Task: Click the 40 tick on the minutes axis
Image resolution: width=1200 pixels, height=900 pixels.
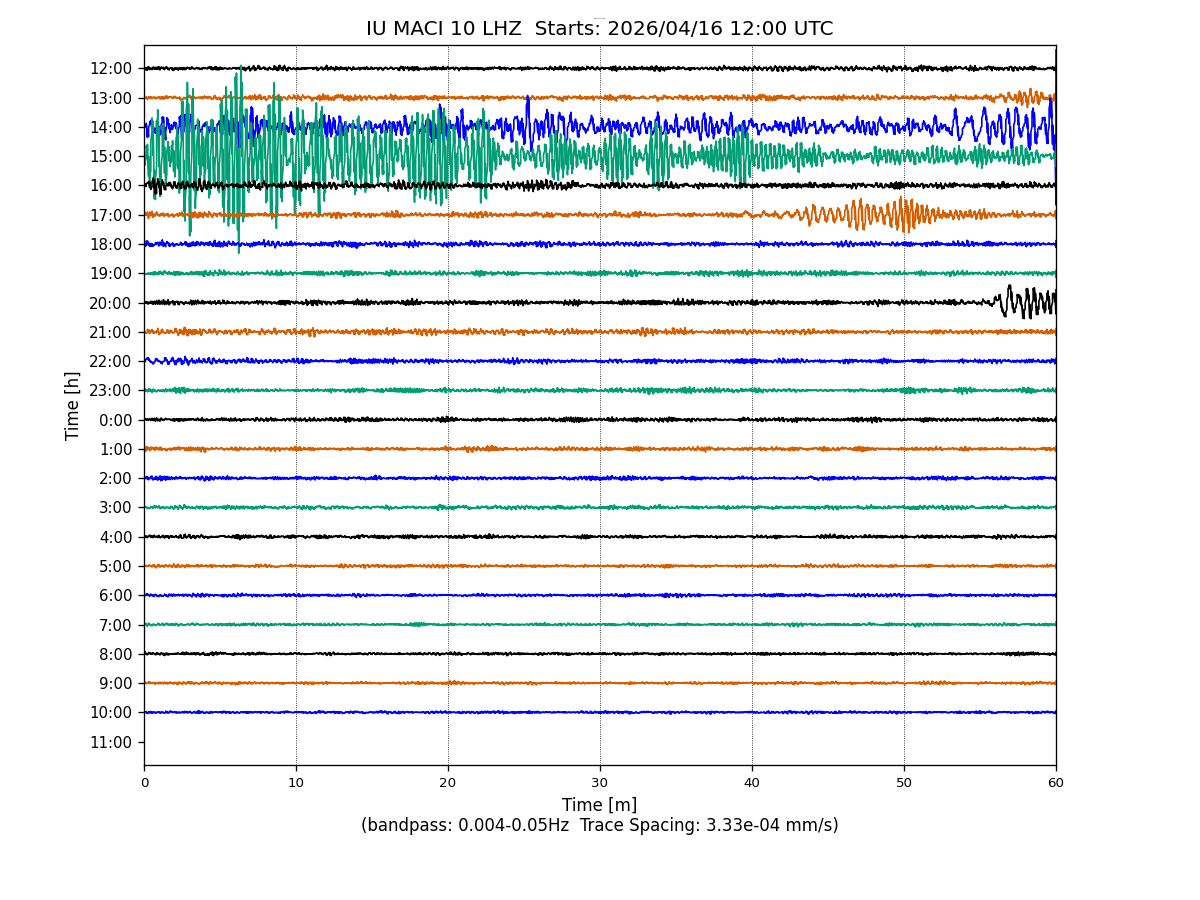Action: 752,783
